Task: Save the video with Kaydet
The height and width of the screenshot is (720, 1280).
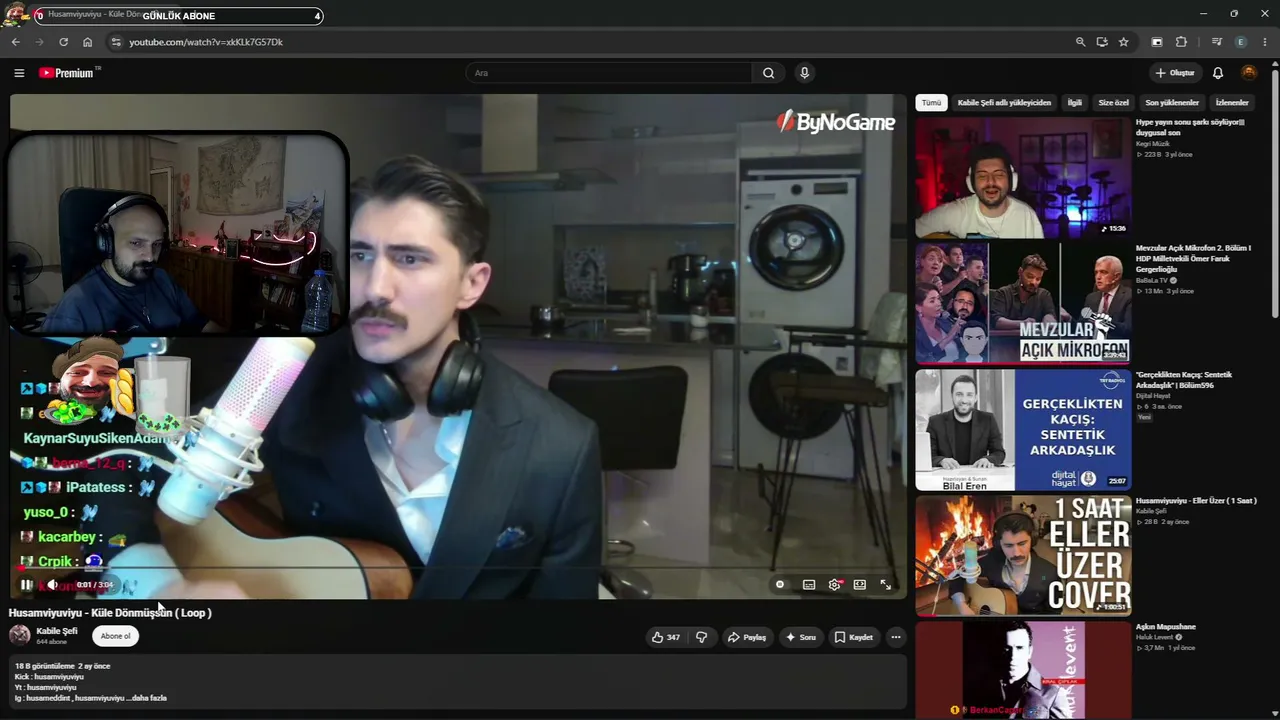Action: click(854, 637)
